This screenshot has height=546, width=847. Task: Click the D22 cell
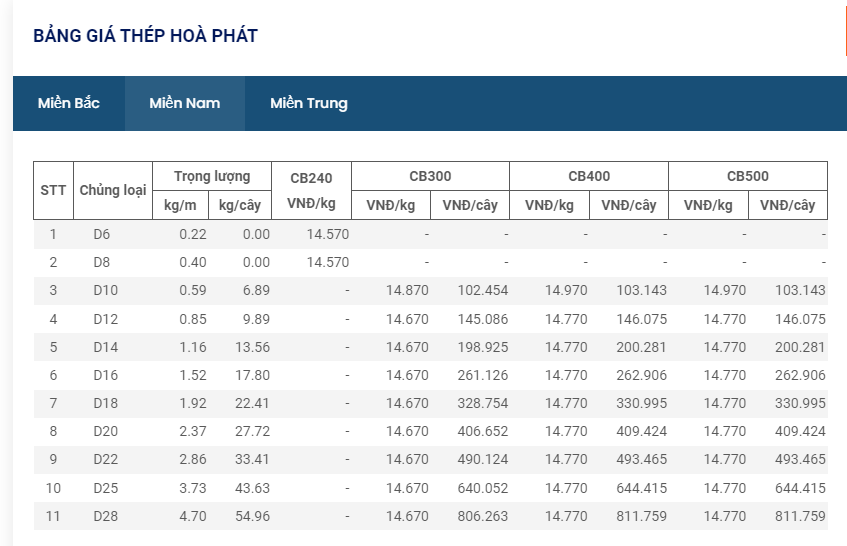point(105,460)
